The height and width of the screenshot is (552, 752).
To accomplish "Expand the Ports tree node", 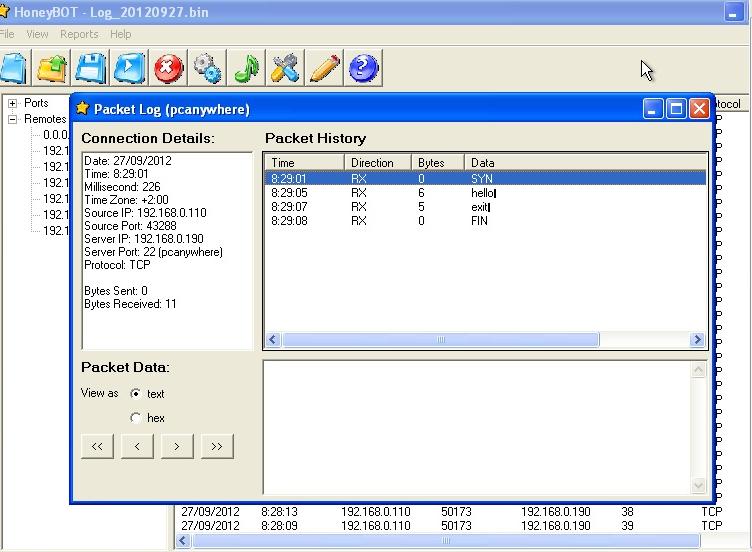I will tap(13, 103).
